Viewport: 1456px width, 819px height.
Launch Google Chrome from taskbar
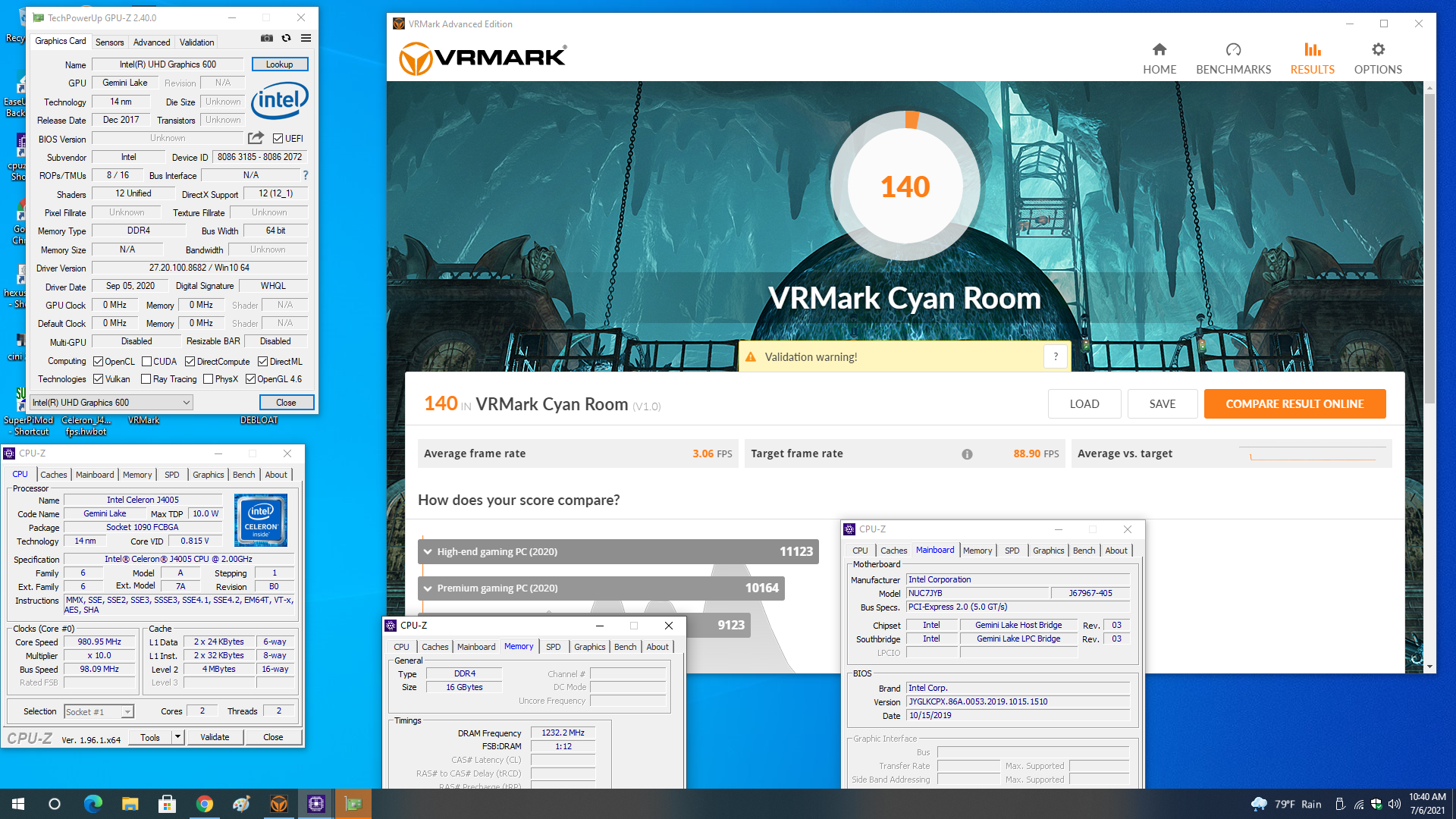[204, 804]
